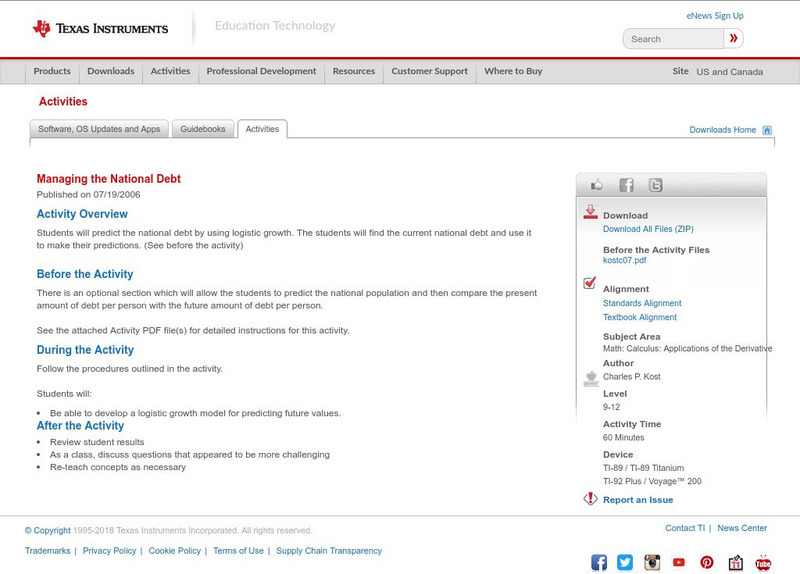Open the Activities navigation menu

coord(170,71)
